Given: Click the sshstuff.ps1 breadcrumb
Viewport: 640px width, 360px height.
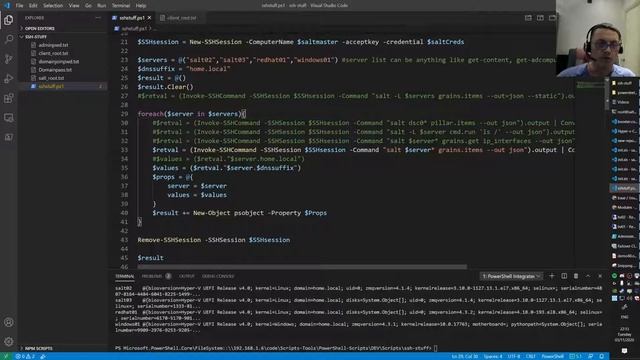Looking at the screenshot, I should pos(134,29).
